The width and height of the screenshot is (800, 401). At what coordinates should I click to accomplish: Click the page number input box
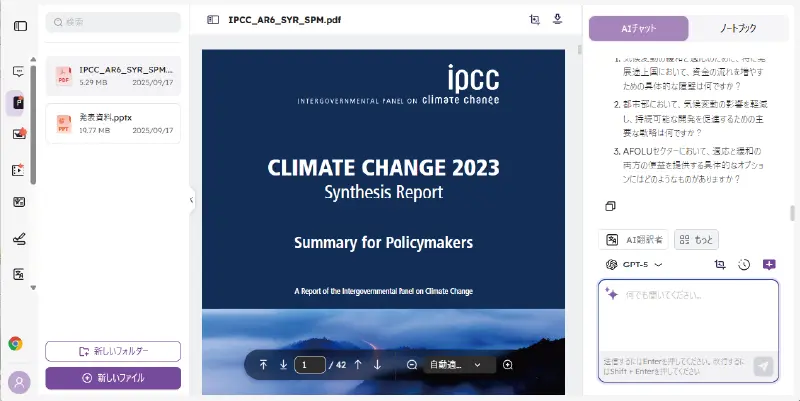coord(310,365)
